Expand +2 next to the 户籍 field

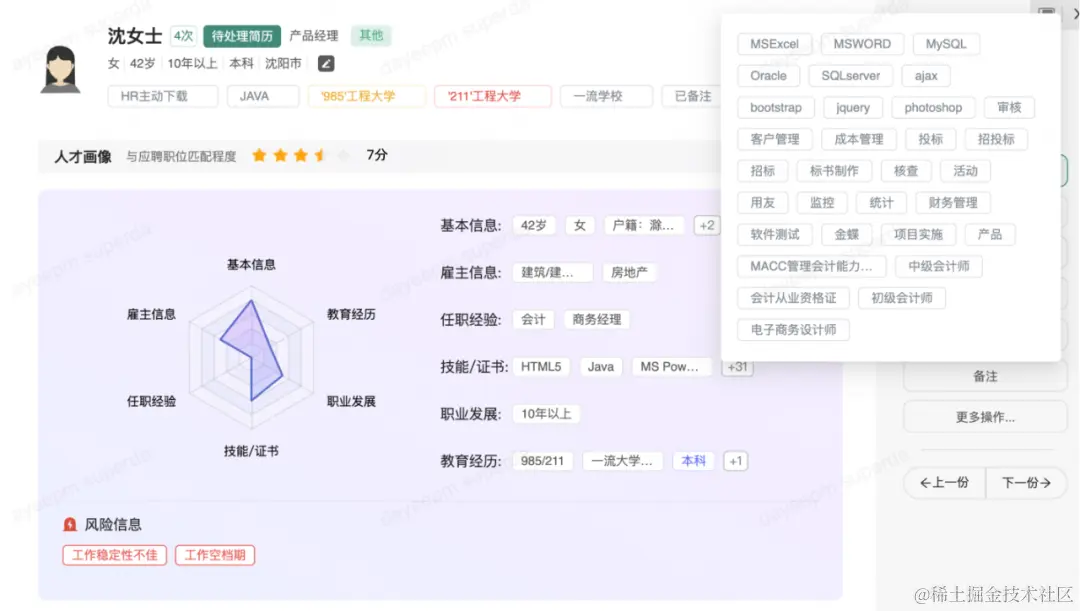pyautogui.click(x=707, y=225)
